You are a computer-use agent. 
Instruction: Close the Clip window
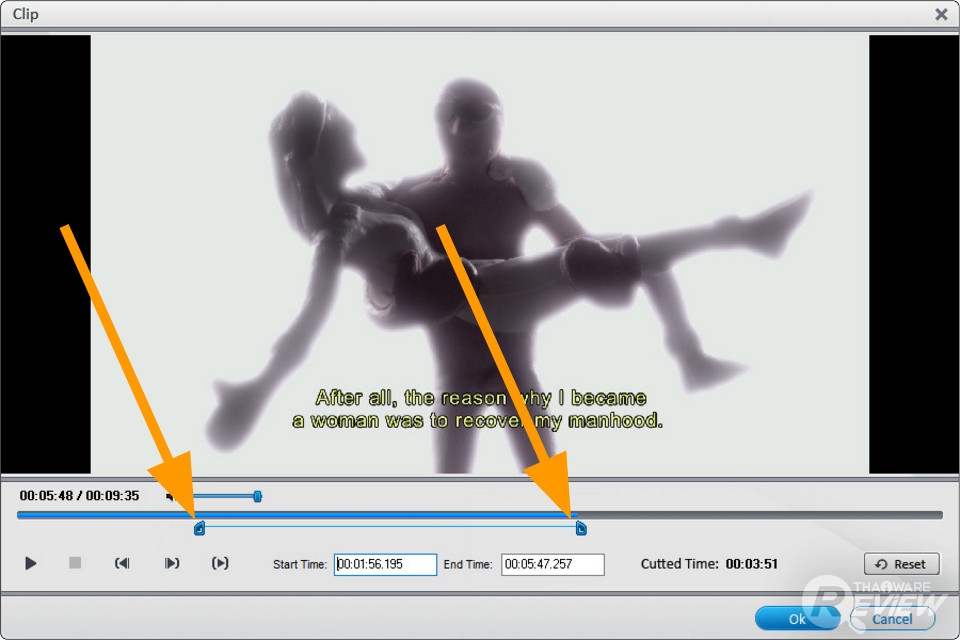[x=941, y=14]
